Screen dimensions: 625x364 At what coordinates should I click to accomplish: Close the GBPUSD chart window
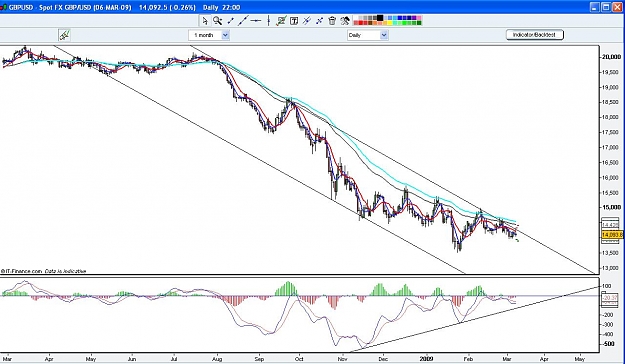(617, 7)
